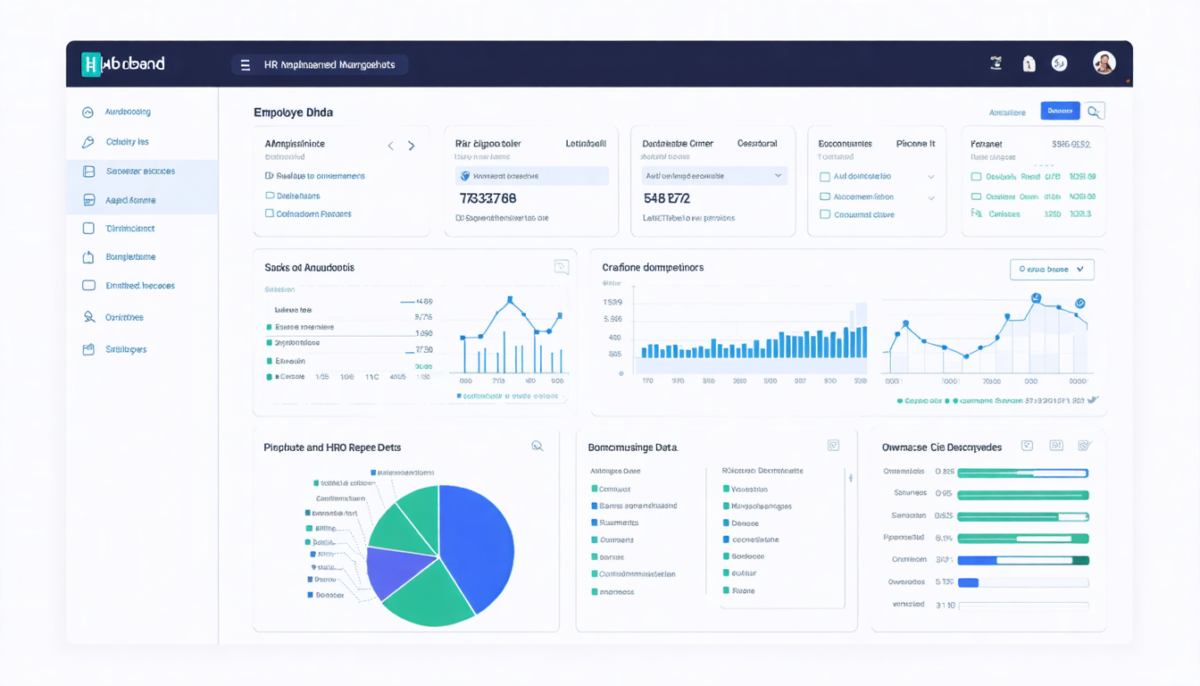
Task: Open dropdown above the '548 P72' value
Action: click(x=715, y=176)
